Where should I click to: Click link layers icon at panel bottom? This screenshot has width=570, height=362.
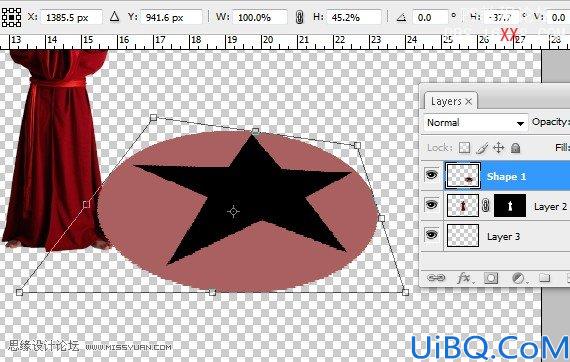[x=435, y=278]
